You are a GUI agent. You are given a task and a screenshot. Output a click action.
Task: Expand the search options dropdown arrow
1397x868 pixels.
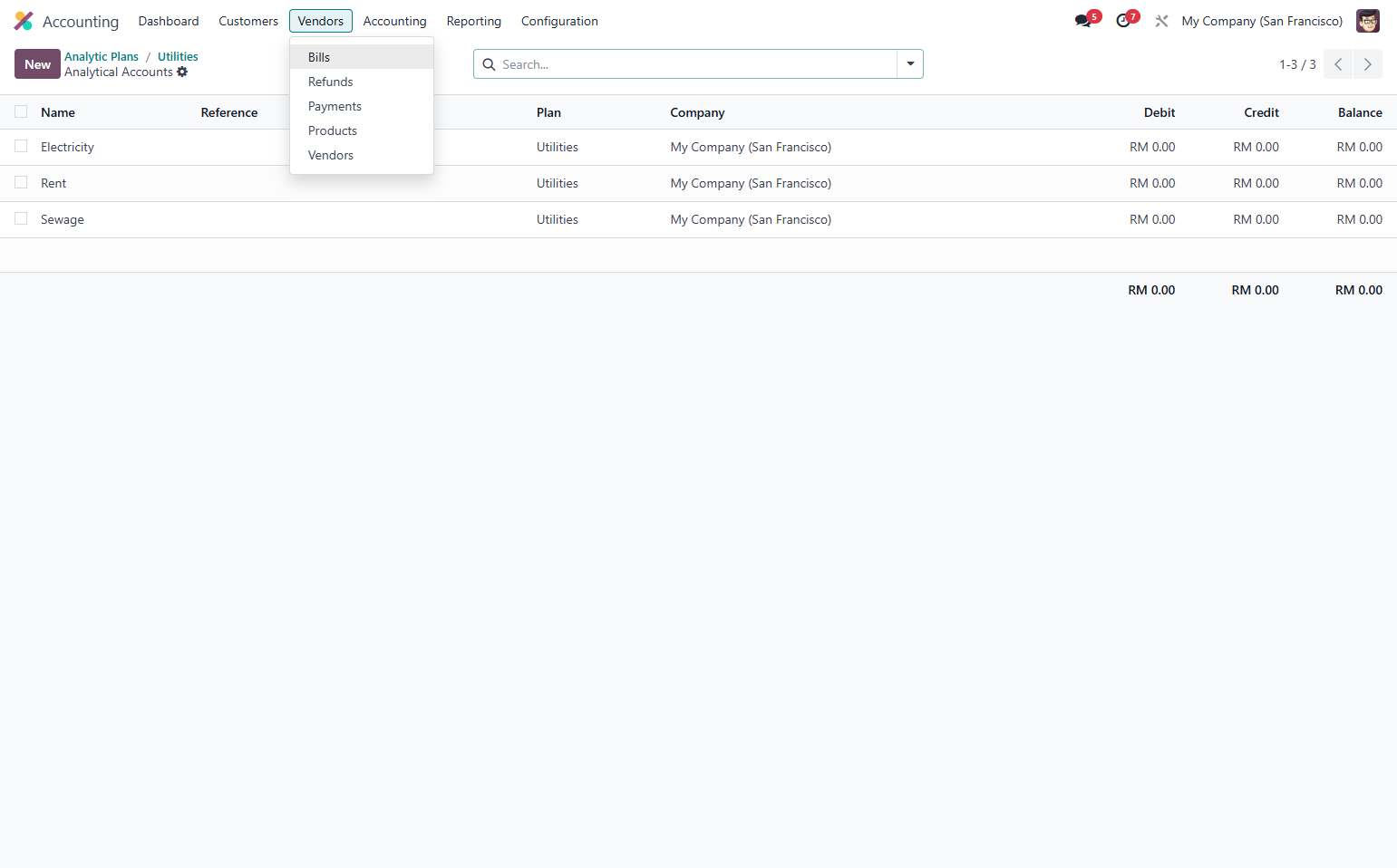[x=910, y=64]
